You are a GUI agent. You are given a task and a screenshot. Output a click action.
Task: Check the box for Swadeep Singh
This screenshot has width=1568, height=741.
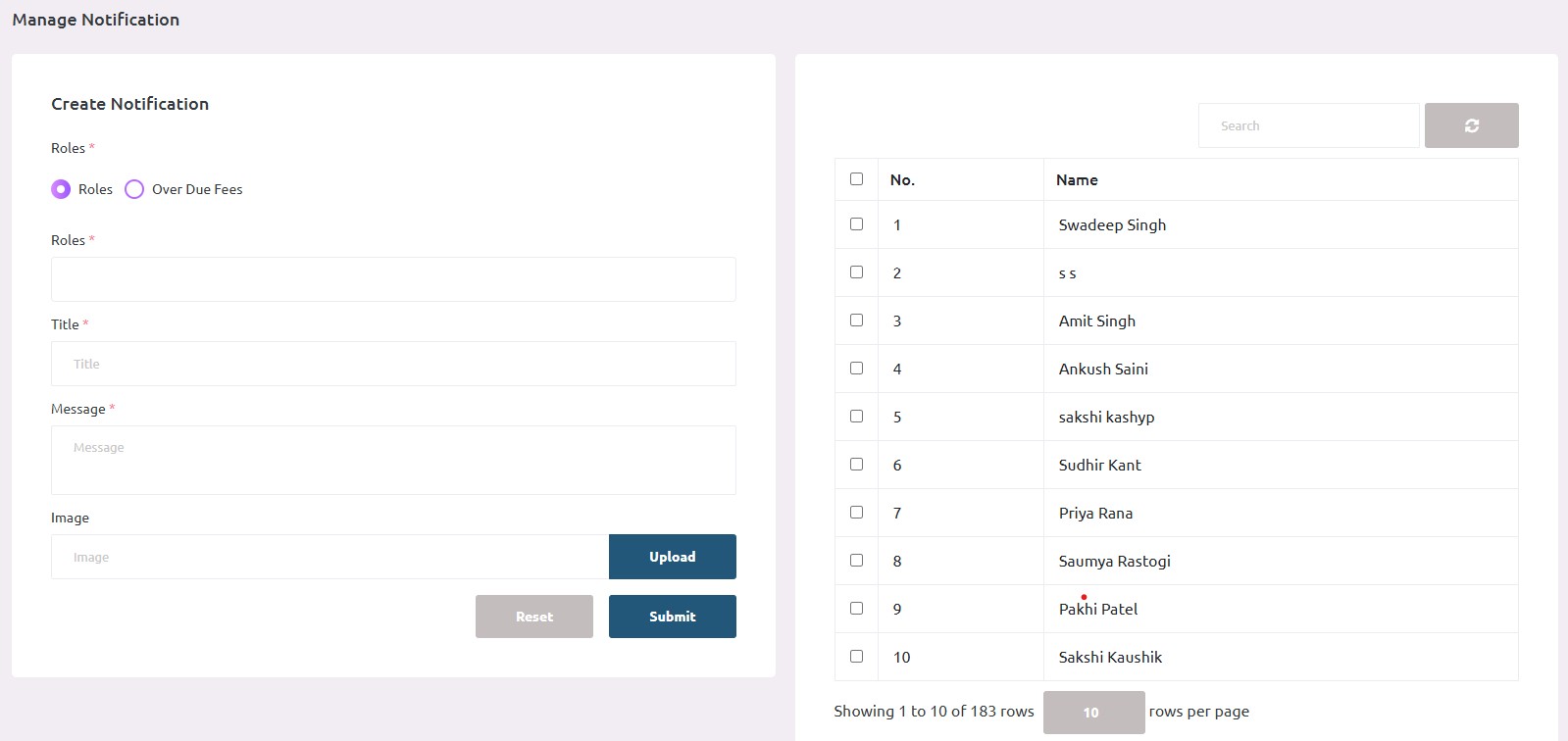[x=856, y=224]
